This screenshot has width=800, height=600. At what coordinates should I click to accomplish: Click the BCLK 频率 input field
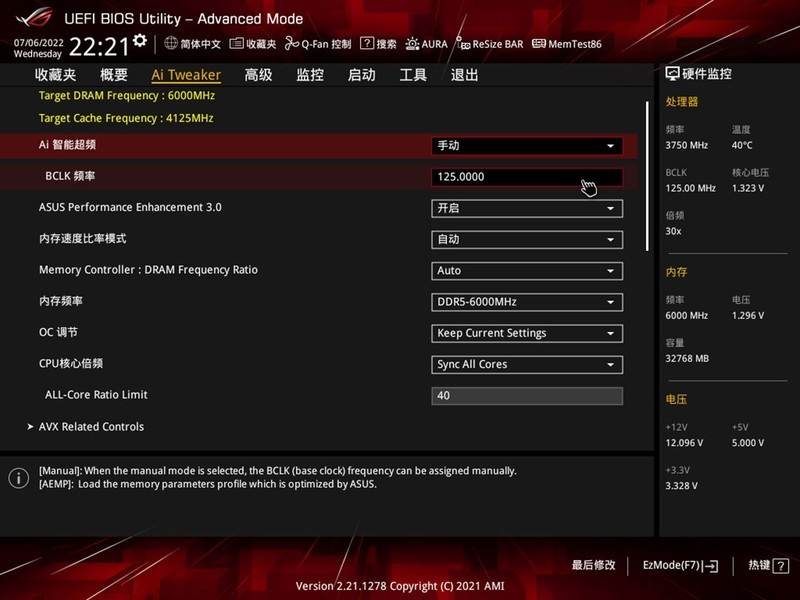pos(527,177)
